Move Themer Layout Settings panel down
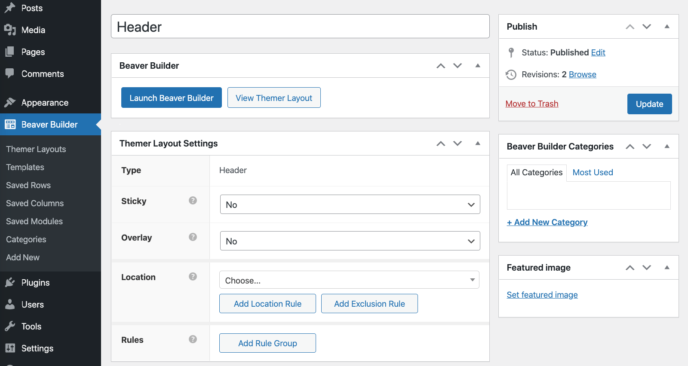 (458, 144)
